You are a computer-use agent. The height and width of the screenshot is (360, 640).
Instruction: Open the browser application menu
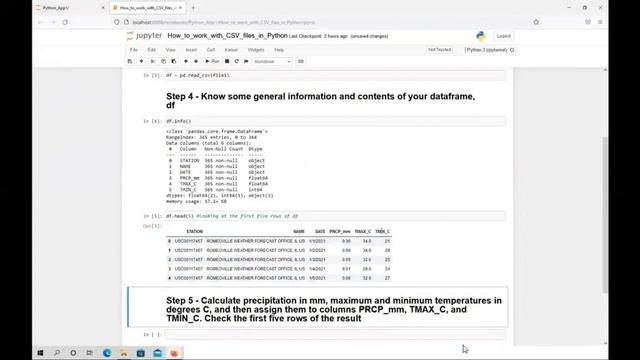click(x=600, y=22)
